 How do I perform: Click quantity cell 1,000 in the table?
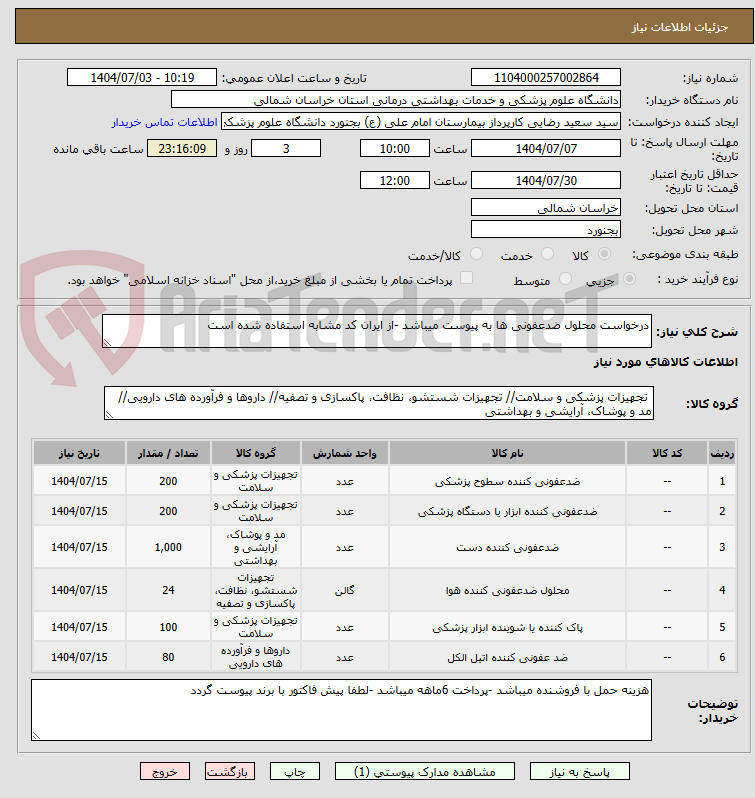point(168,547)
